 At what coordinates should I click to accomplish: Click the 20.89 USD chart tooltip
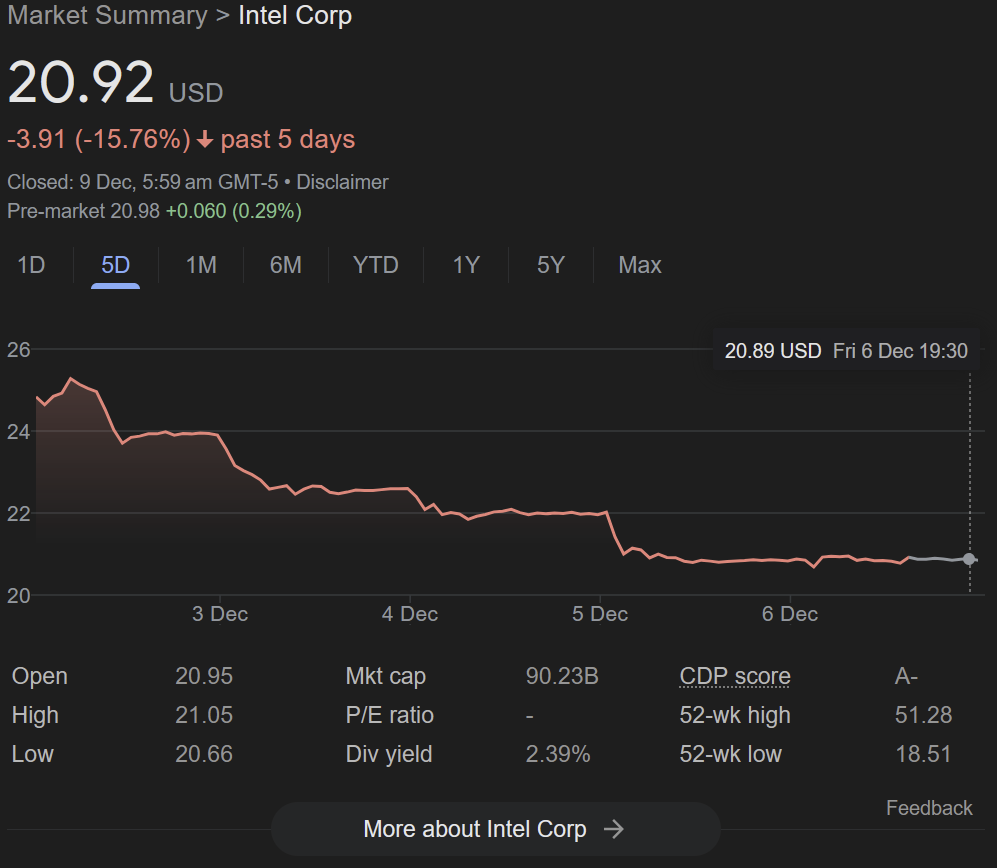click(x=846, y=351)
